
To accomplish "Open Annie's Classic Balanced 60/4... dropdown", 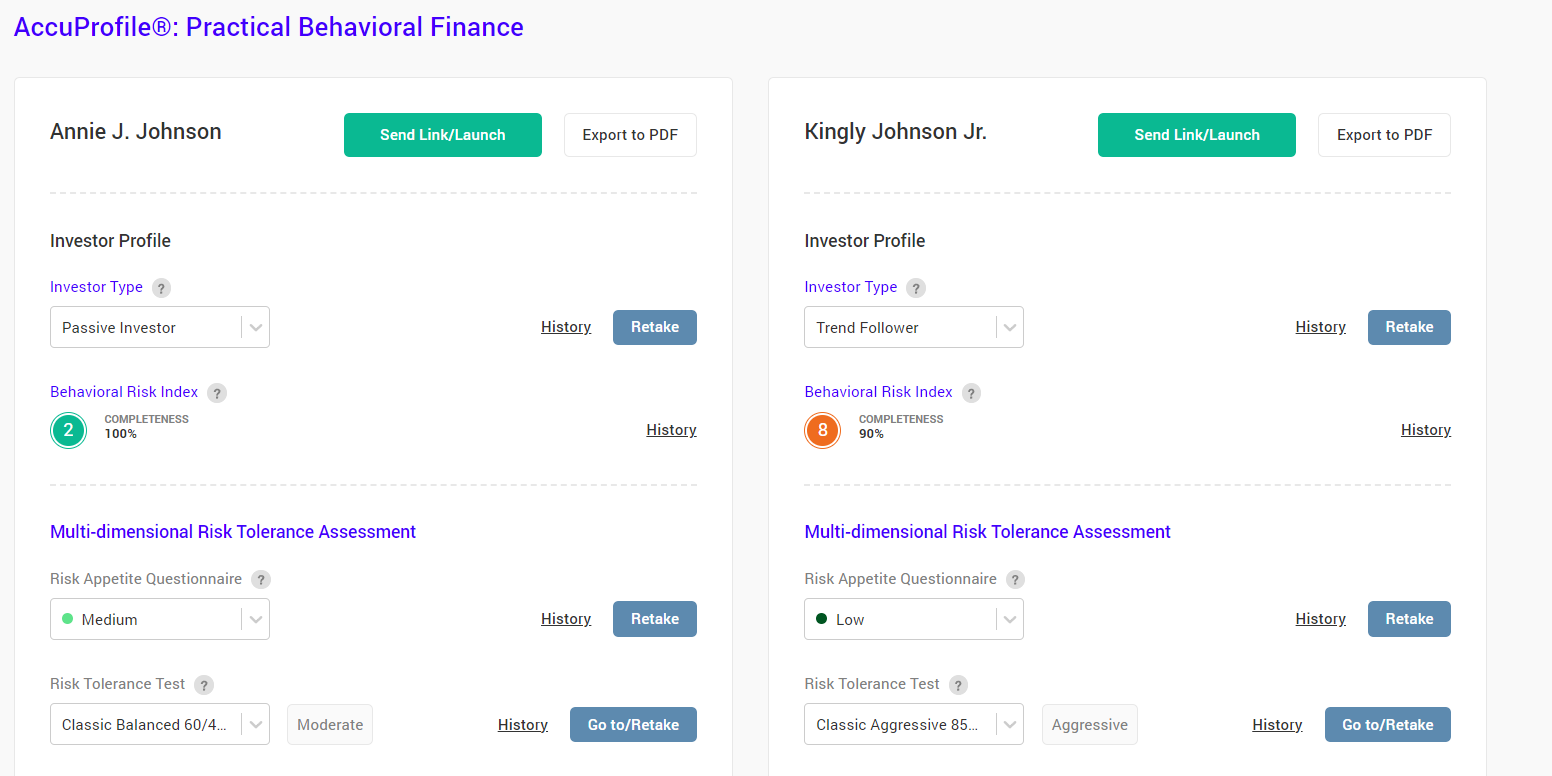I will [x=160, y=725].
